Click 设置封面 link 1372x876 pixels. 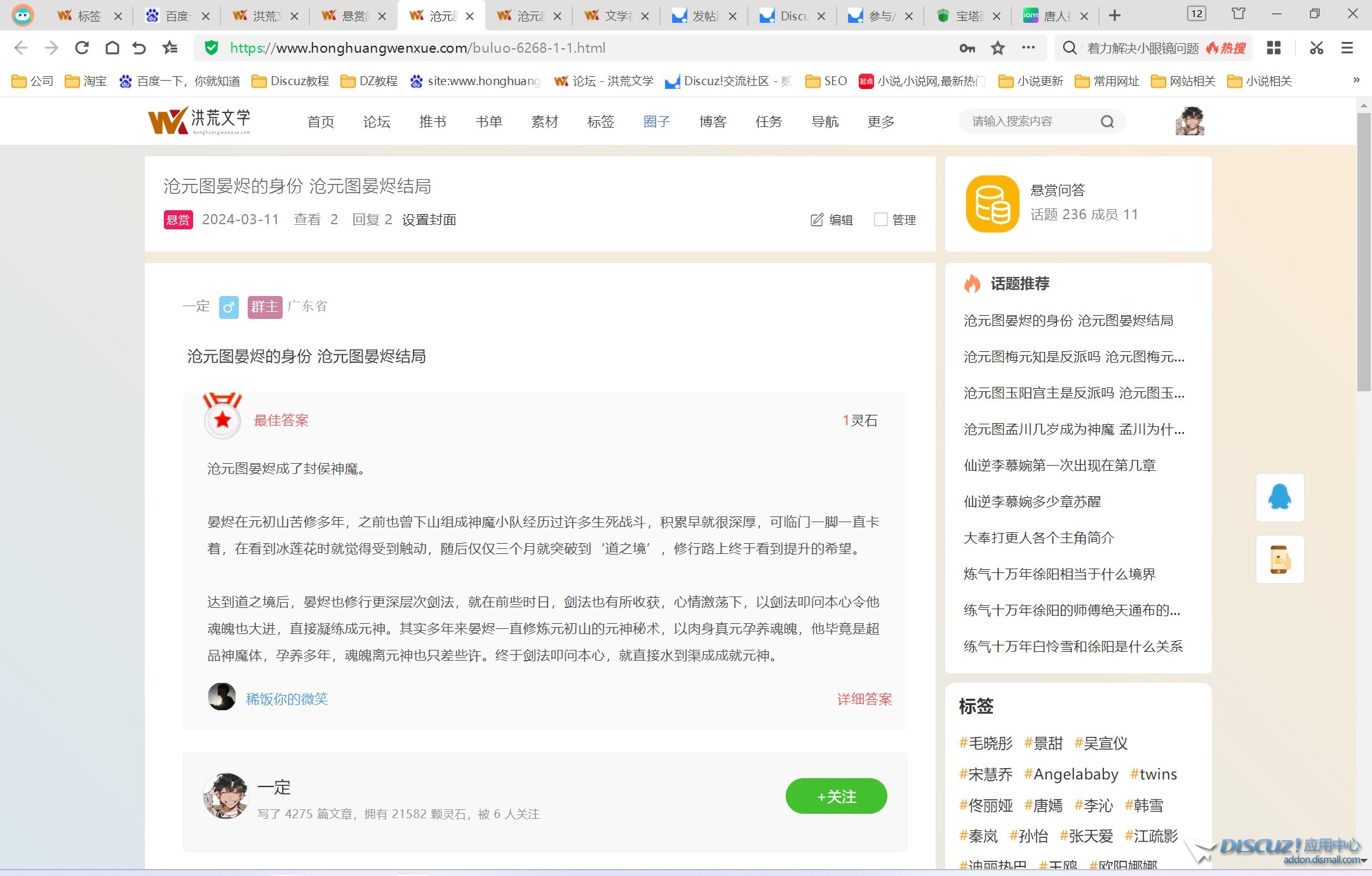(x=429, y=220)
